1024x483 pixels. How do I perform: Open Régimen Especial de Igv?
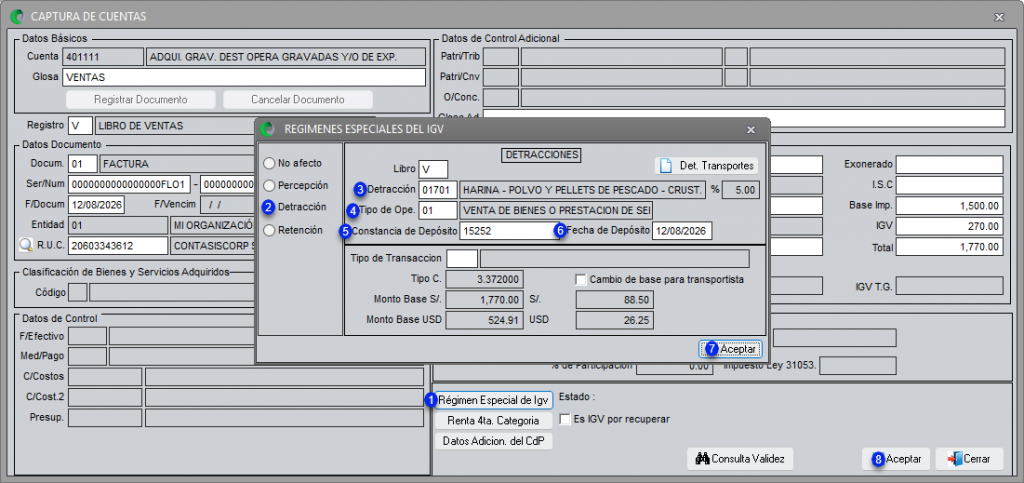point(494,399)
